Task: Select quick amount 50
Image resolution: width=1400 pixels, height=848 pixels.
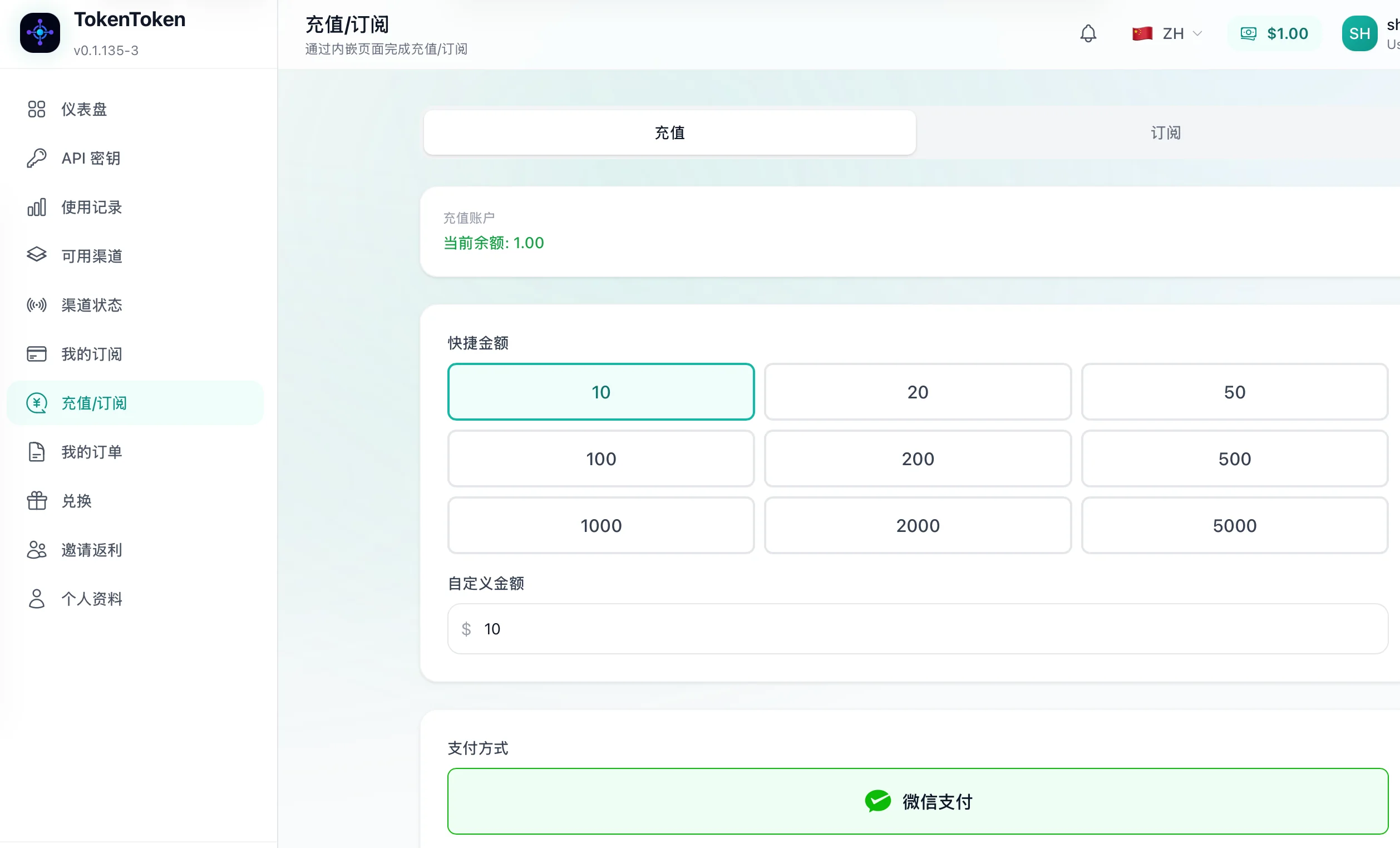Action: tap(1234, 392)
